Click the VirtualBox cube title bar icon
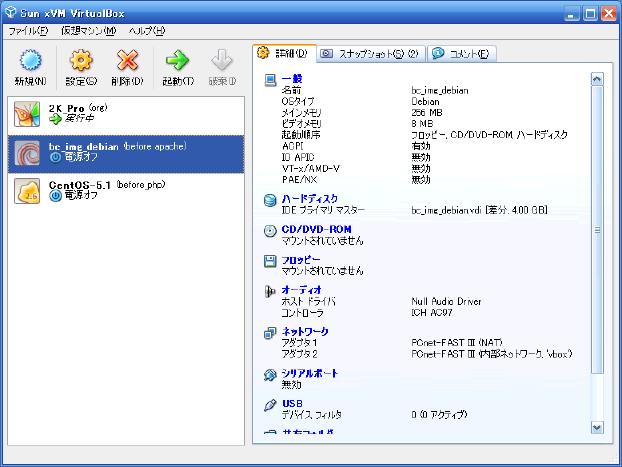 click(11, 12)
